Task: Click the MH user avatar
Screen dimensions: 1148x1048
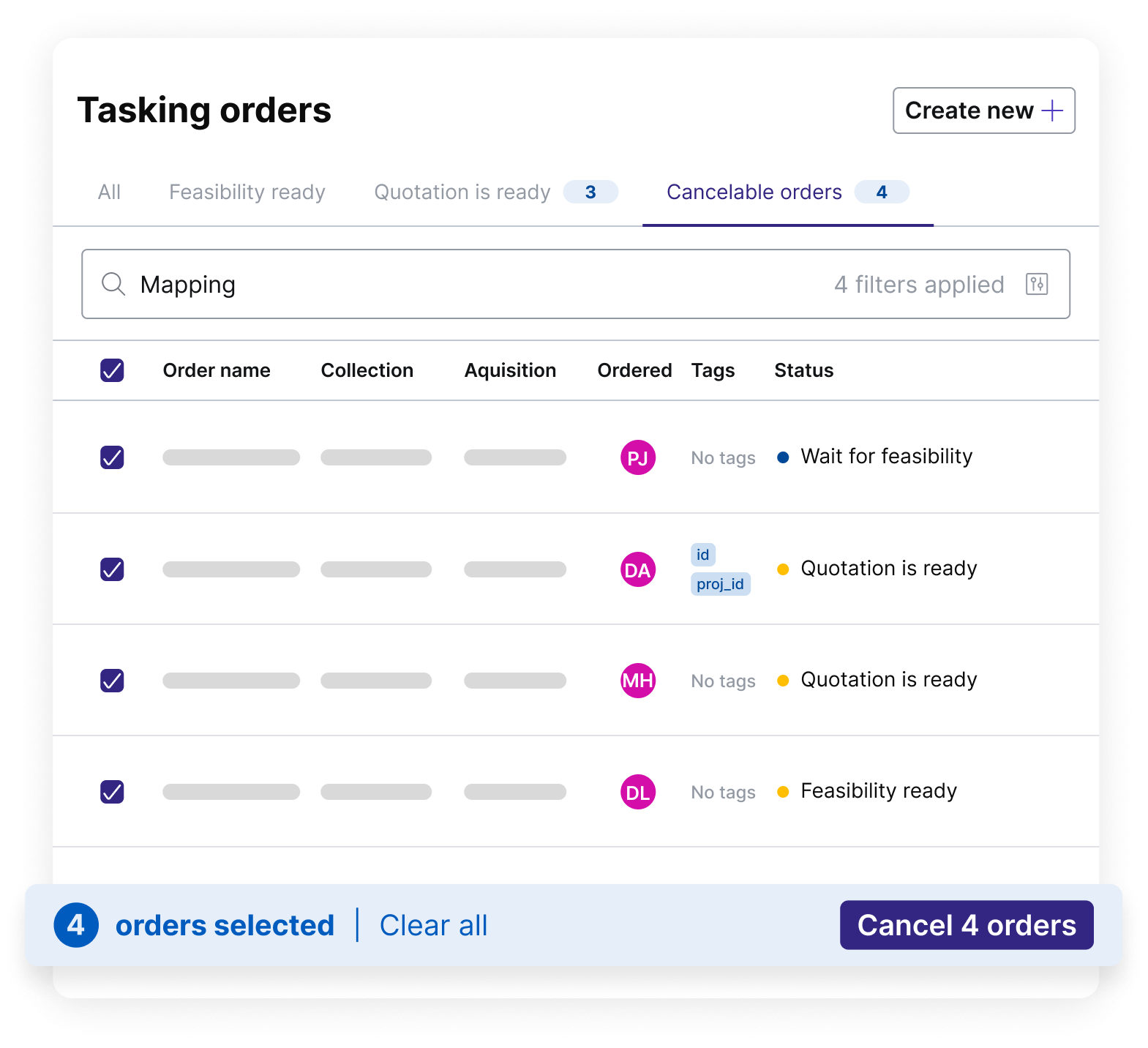Action: click(637, 681)
